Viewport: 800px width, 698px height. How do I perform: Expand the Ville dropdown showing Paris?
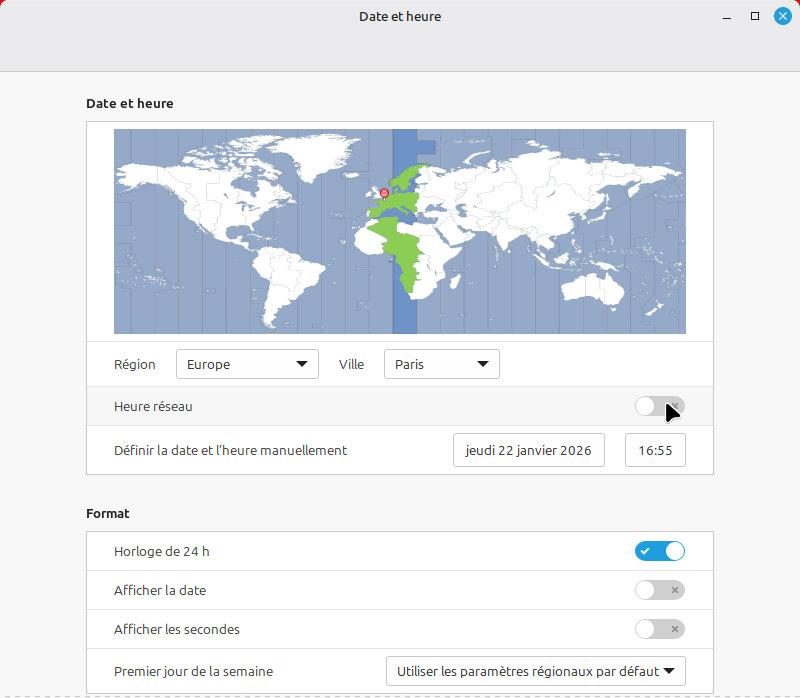pyautogui.click(x=441, y=364)
